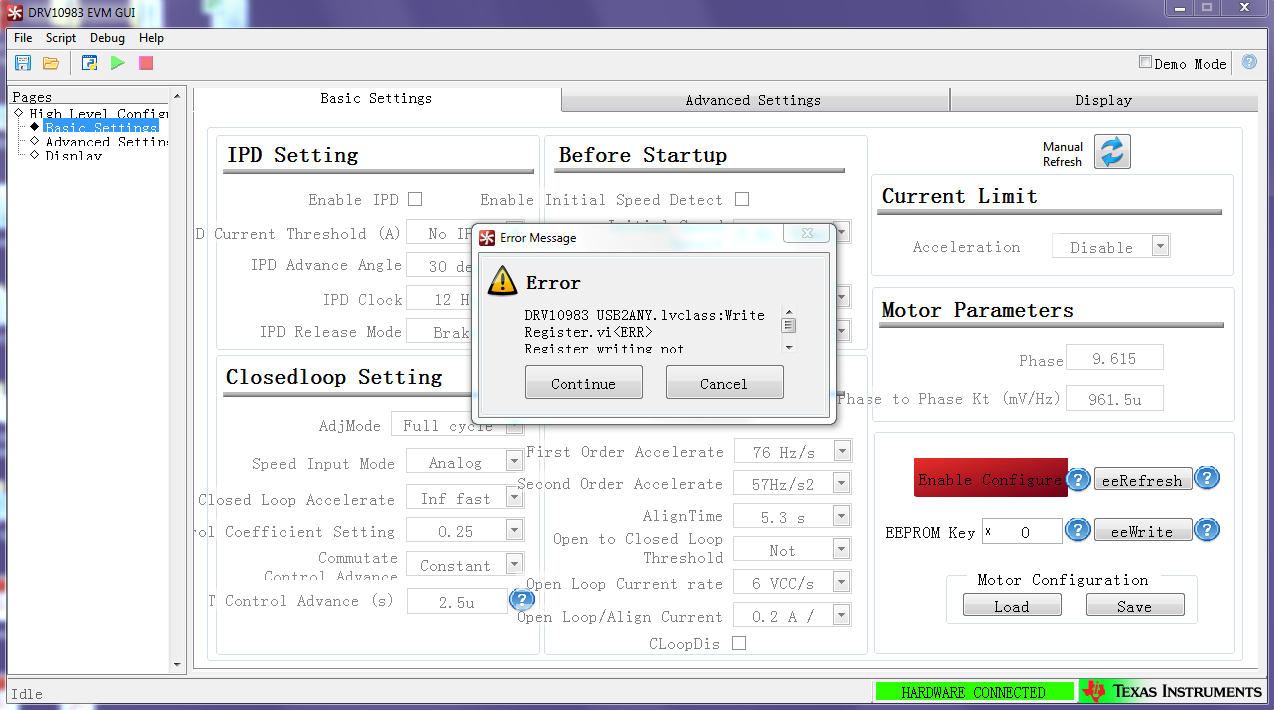Close the Error Message dialog
1274x710 pixels.
coord(807,234)
